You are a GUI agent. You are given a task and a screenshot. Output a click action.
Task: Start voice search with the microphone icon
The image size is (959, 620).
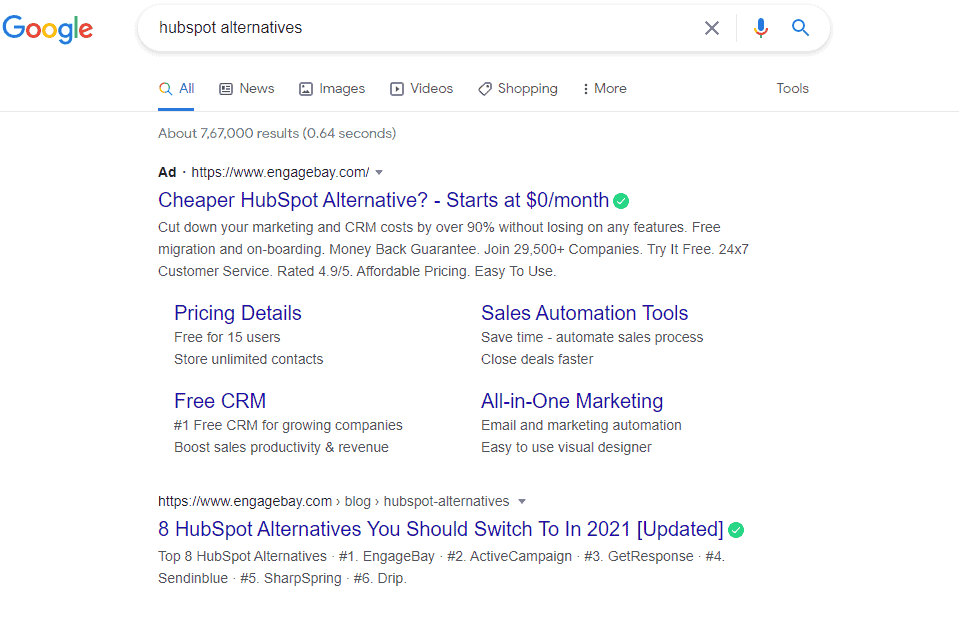(x=760, y=28)
